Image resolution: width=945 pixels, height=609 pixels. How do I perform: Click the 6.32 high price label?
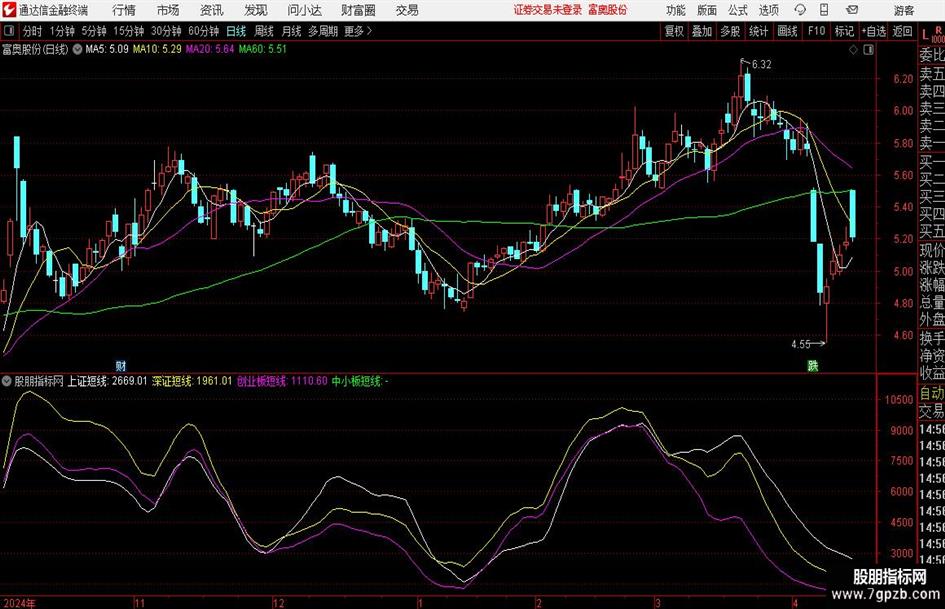(x=762, y=65)
